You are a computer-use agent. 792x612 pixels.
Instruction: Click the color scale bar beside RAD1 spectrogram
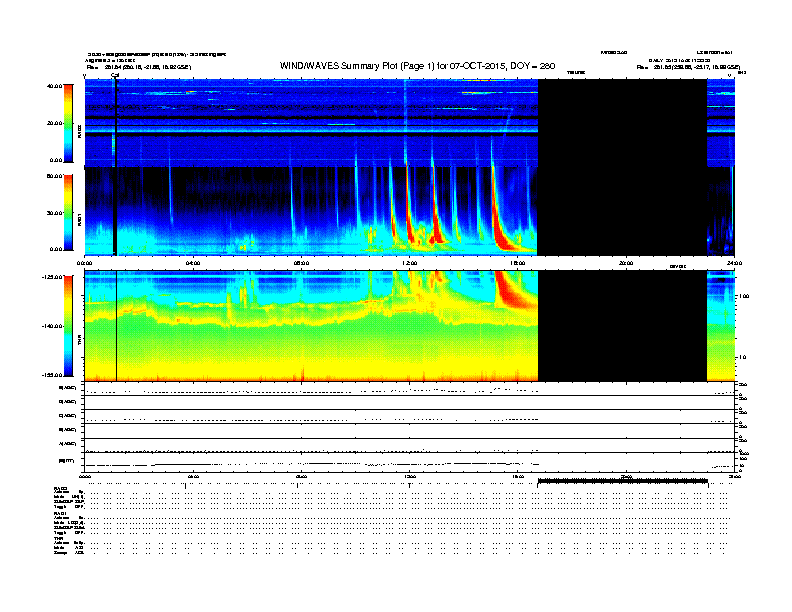(x=68, y=212)
